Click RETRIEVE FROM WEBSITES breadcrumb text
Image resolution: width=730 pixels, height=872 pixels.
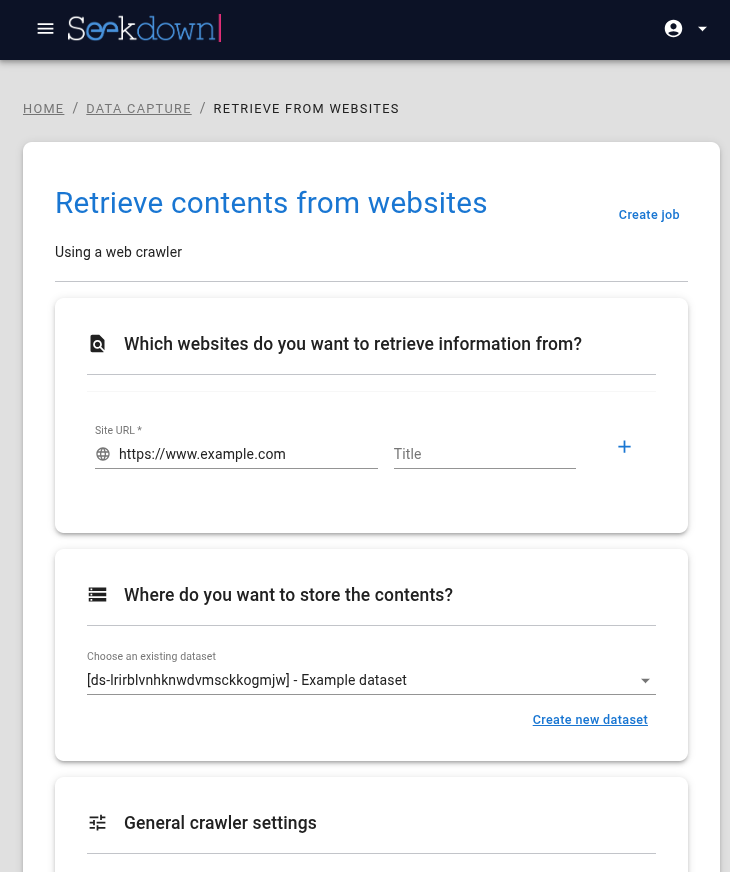point(306,108)
